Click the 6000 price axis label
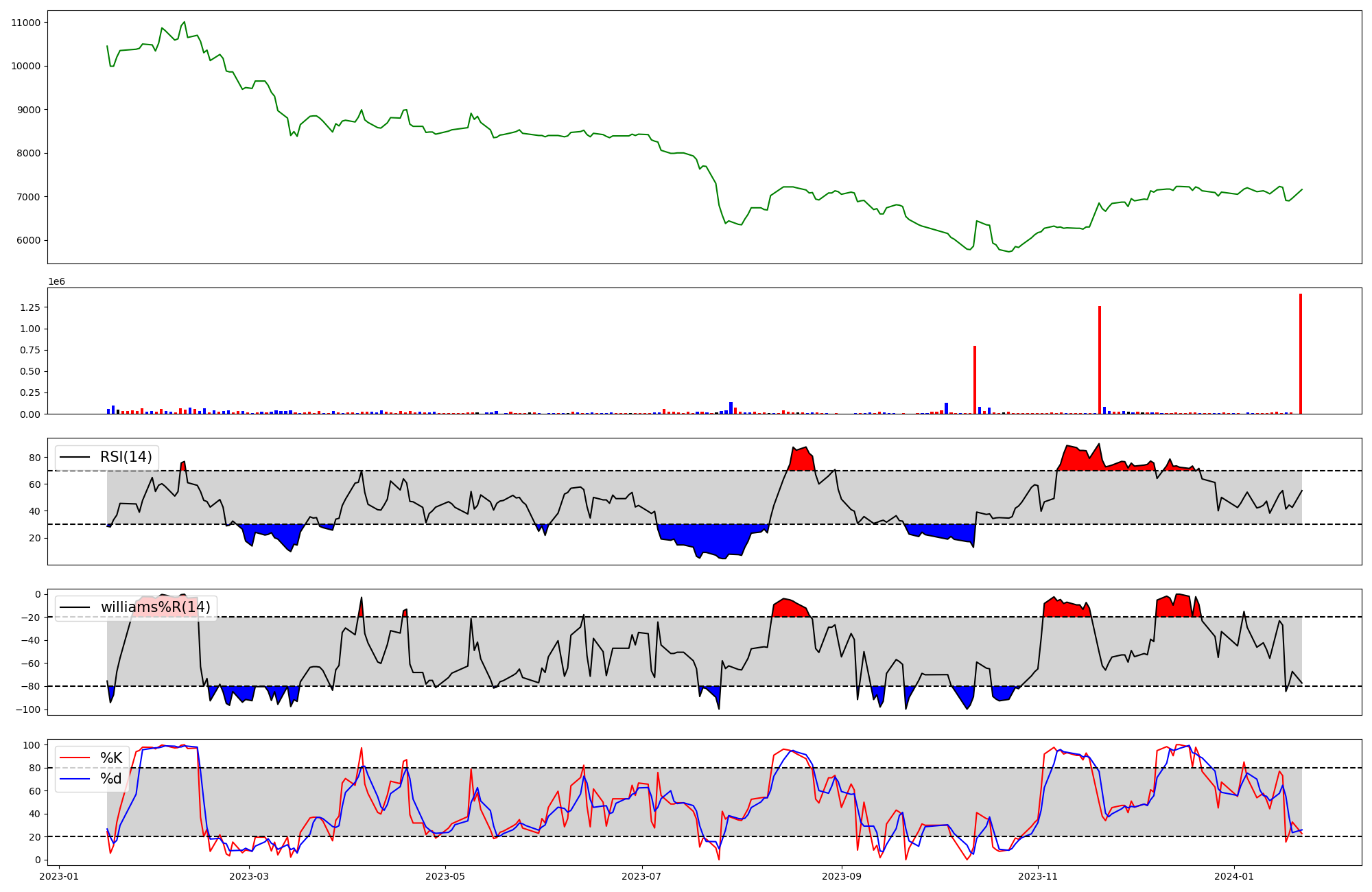The height and width of the screenshot is (892, 1372). point(29,240)
